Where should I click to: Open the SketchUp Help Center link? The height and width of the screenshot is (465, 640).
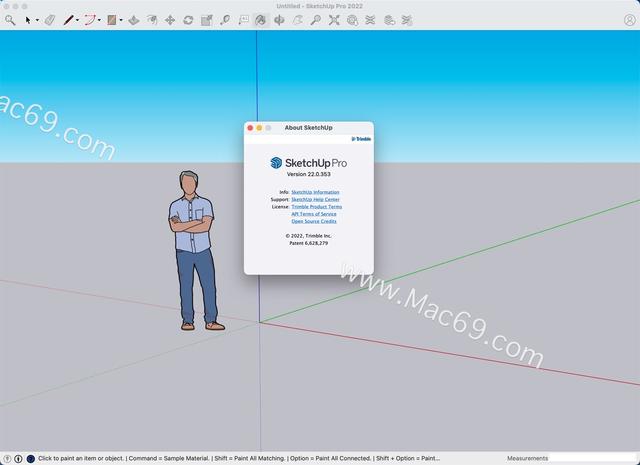(315, 199)
